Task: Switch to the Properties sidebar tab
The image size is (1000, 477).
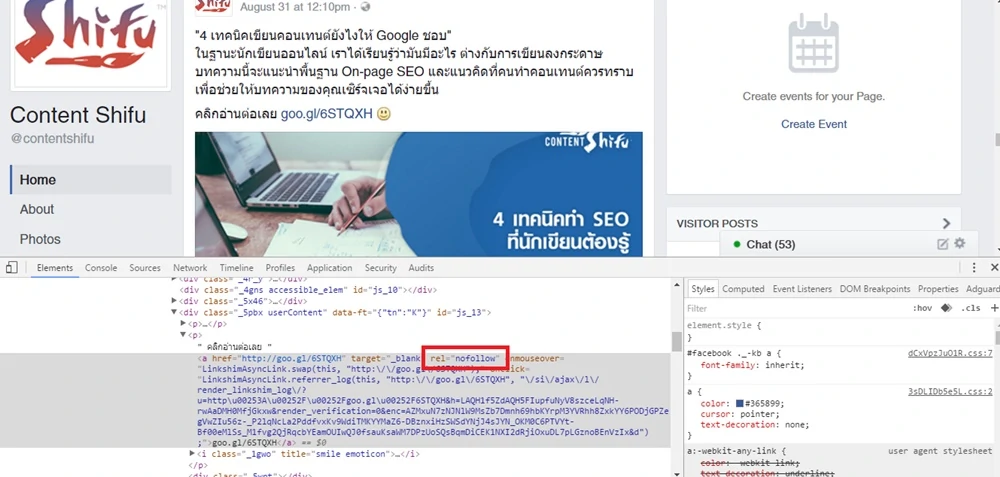Action: click(938, 289)
